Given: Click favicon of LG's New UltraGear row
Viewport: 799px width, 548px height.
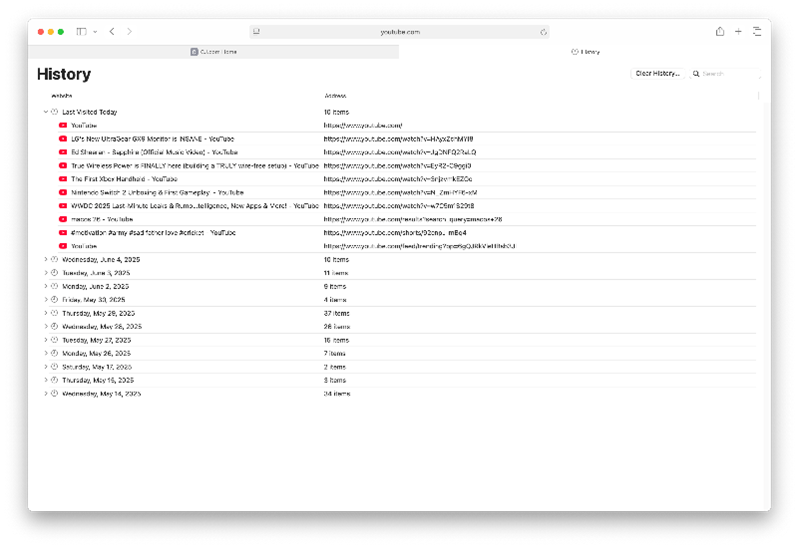Looking at the screenshot, I should [63, 139].
